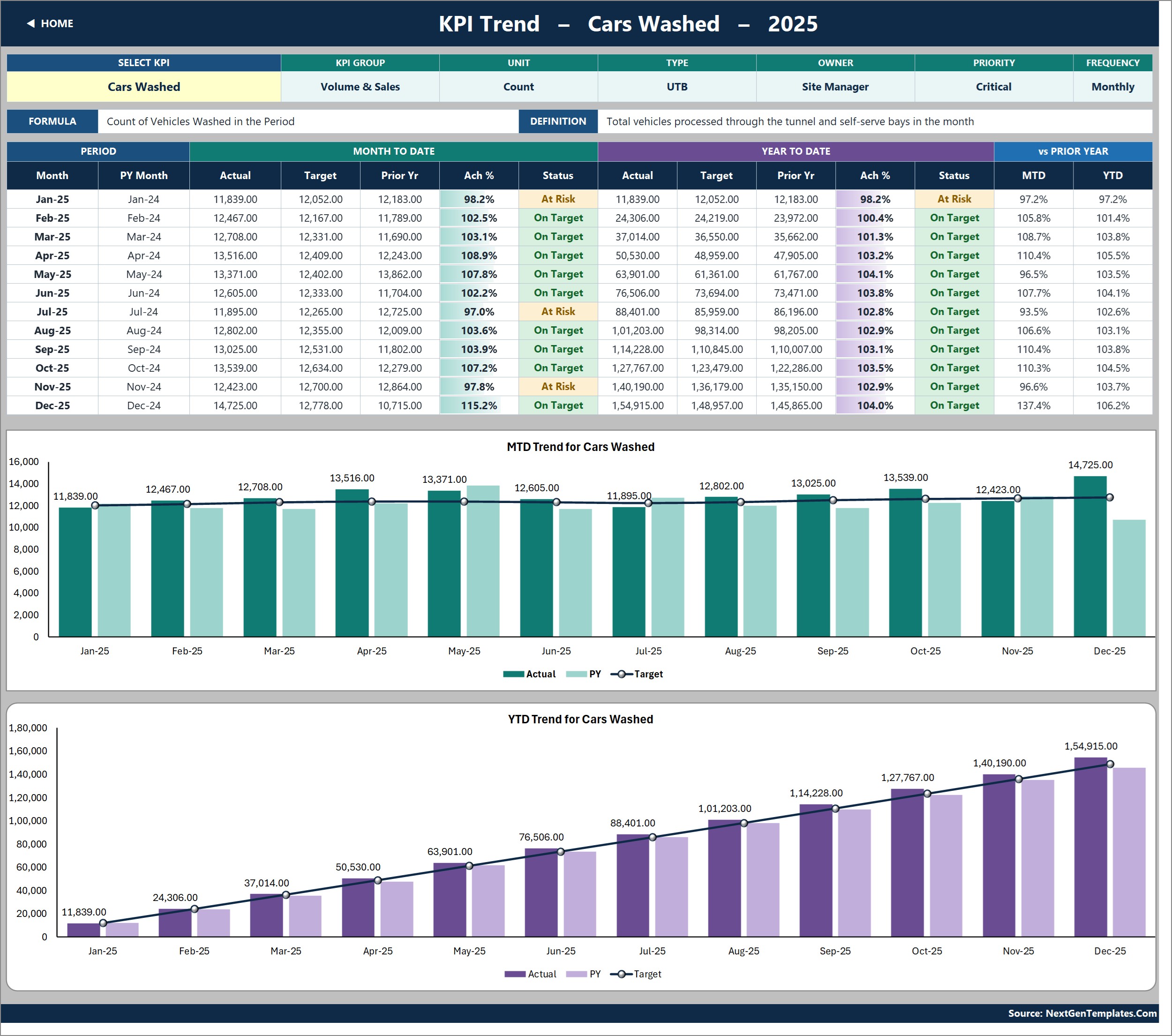Viewport: 1172px width, 1036px height.
Task: Click the Dec-25 PY bar in MTD chart
Action: [1129, 578]
